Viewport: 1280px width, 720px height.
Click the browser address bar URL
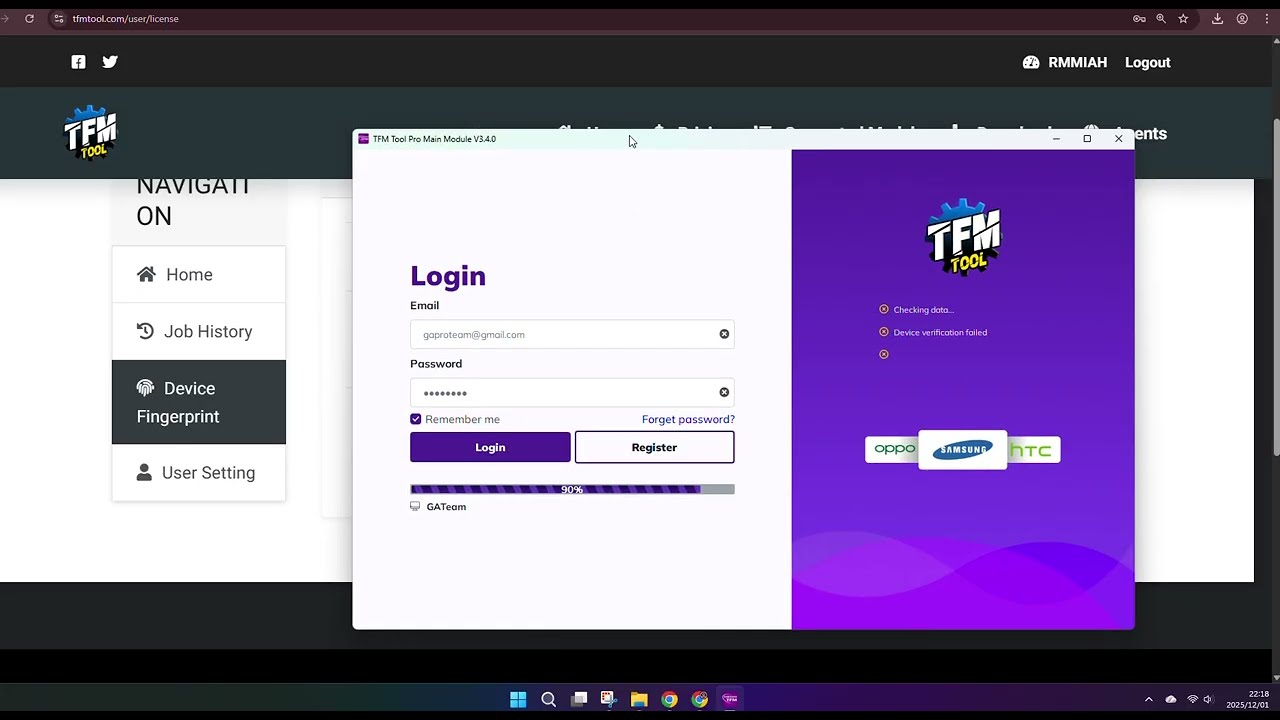(125, 18)
